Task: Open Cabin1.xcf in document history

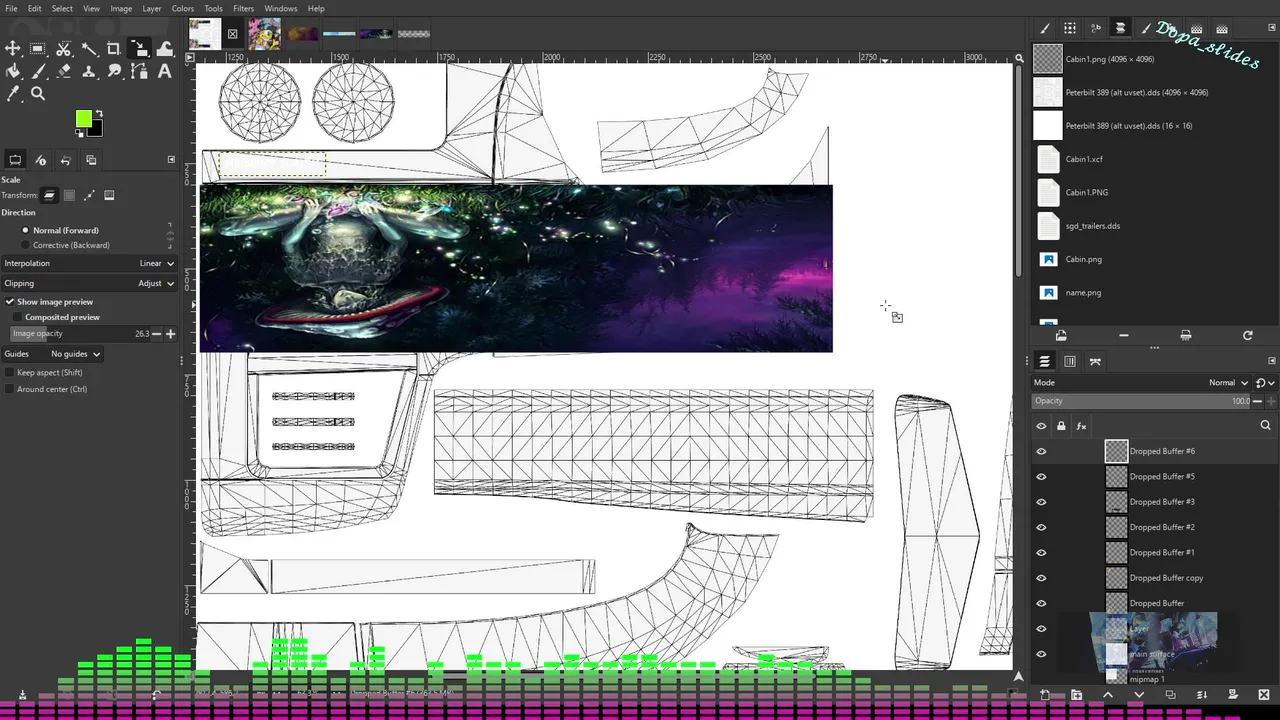Action: coord(1085,159)
